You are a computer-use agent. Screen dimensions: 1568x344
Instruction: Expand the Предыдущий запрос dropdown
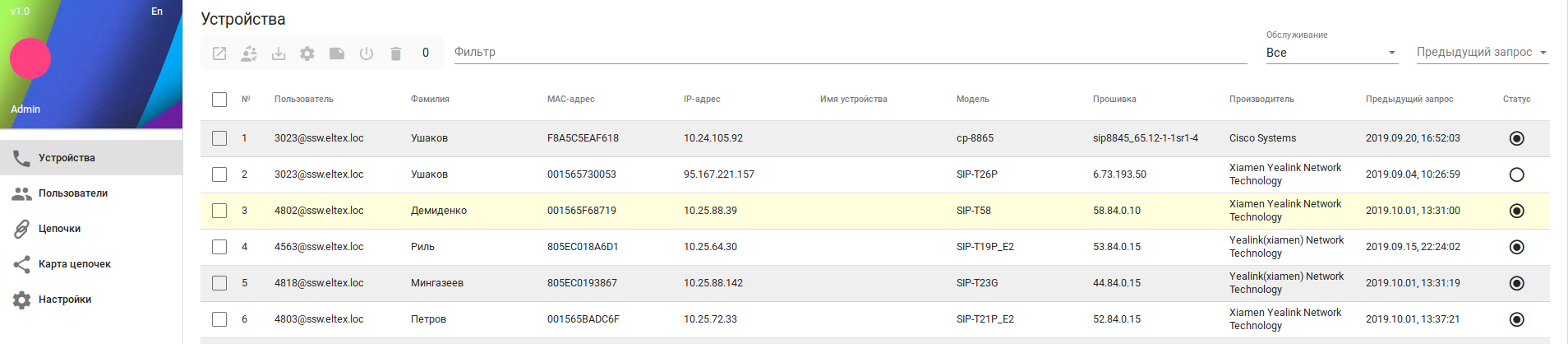tap(1482, 53)
